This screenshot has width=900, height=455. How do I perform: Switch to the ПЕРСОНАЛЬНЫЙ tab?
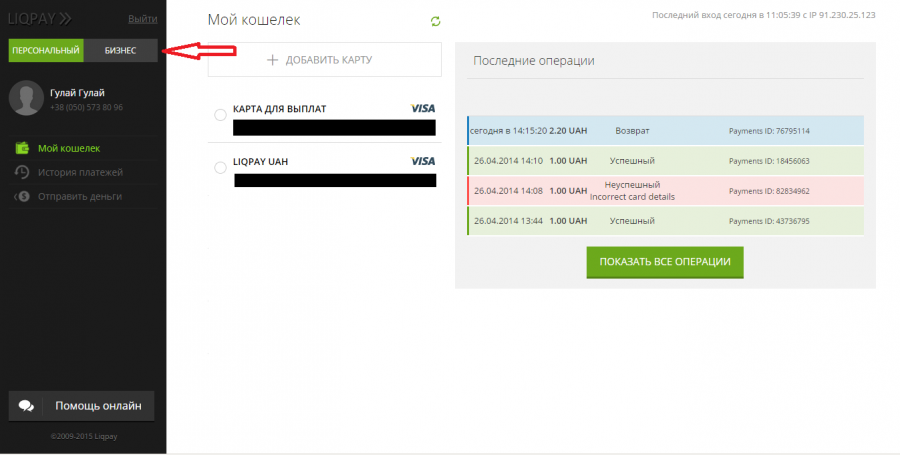[46, 50]
